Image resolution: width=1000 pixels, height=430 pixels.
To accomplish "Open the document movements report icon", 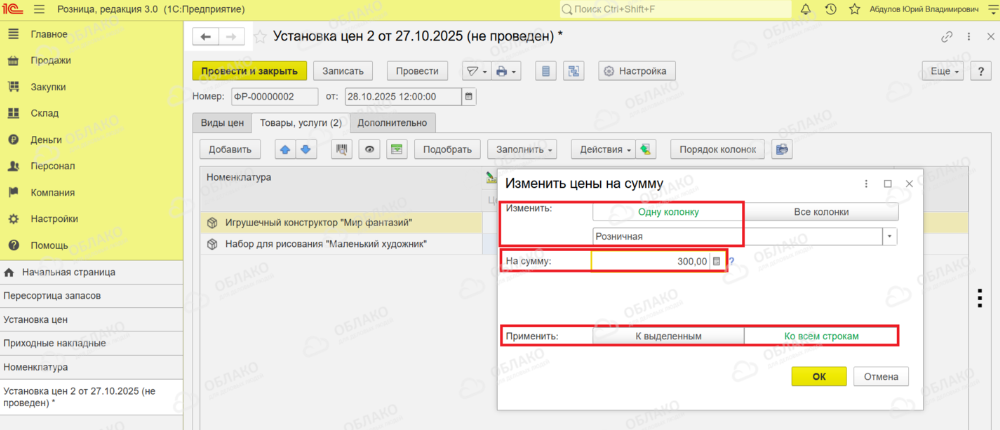I will (545, 71).
